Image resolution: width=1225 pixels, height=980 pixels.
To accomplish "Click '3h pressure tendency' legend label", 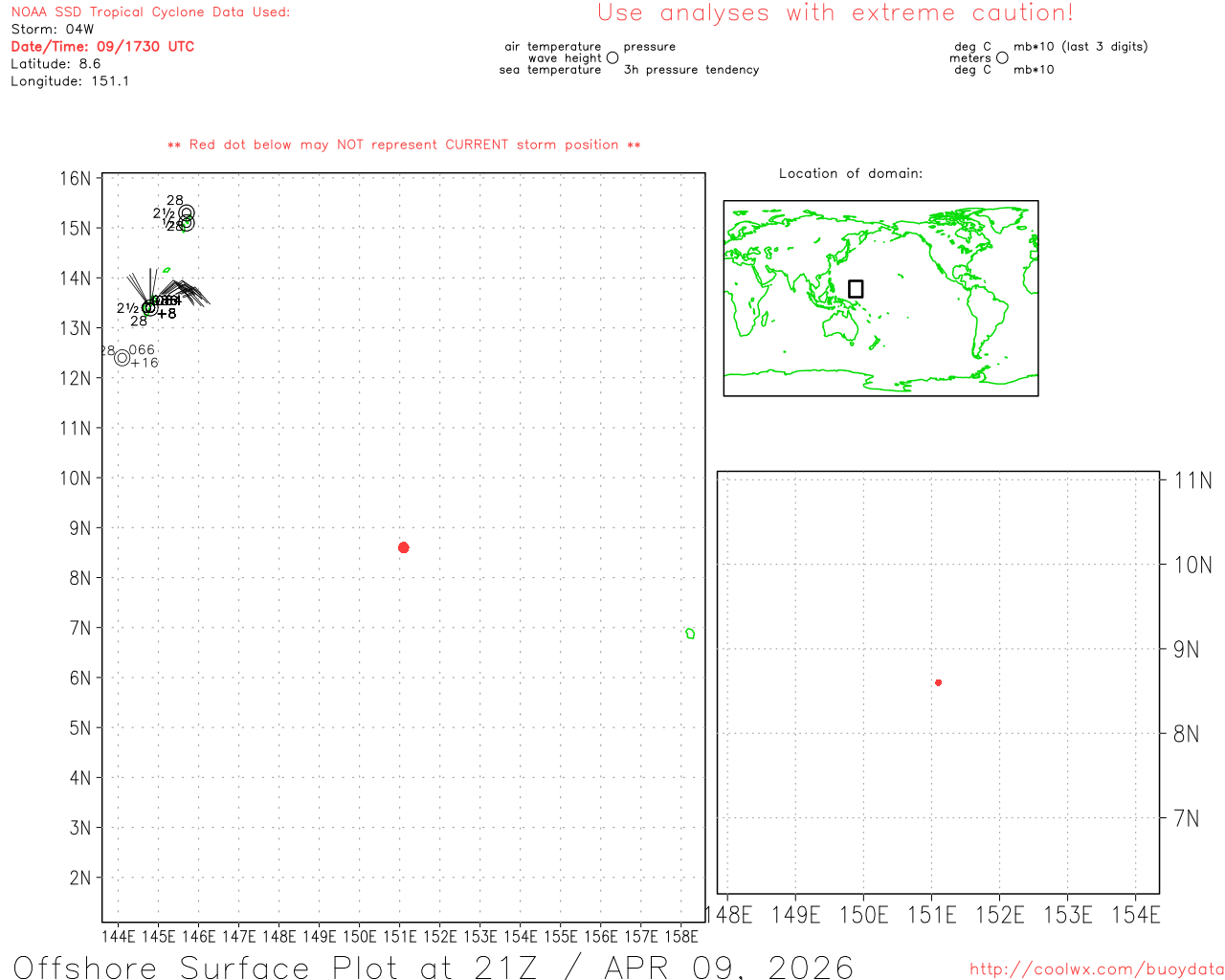I will (x=691, y=70).
